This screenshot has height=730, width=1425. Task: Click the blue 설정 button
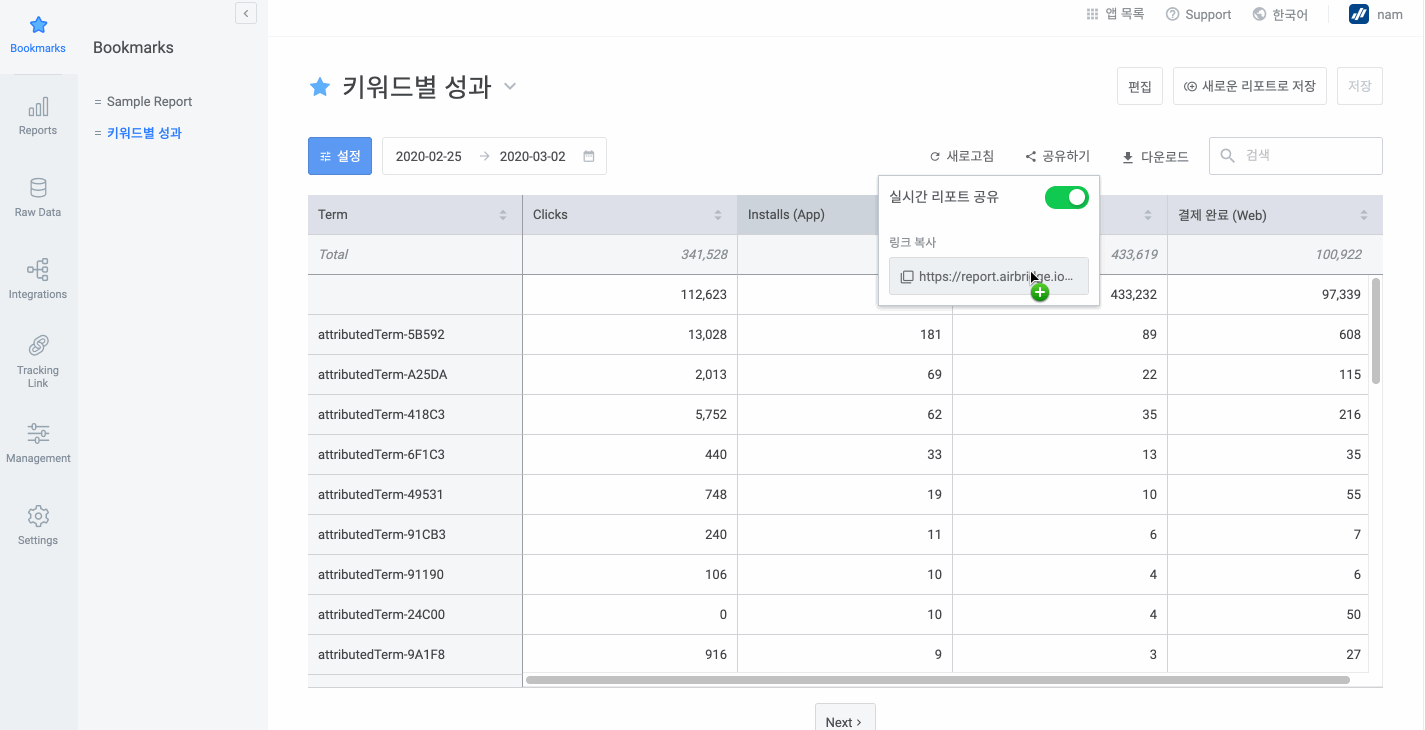(x=340, y=156)
